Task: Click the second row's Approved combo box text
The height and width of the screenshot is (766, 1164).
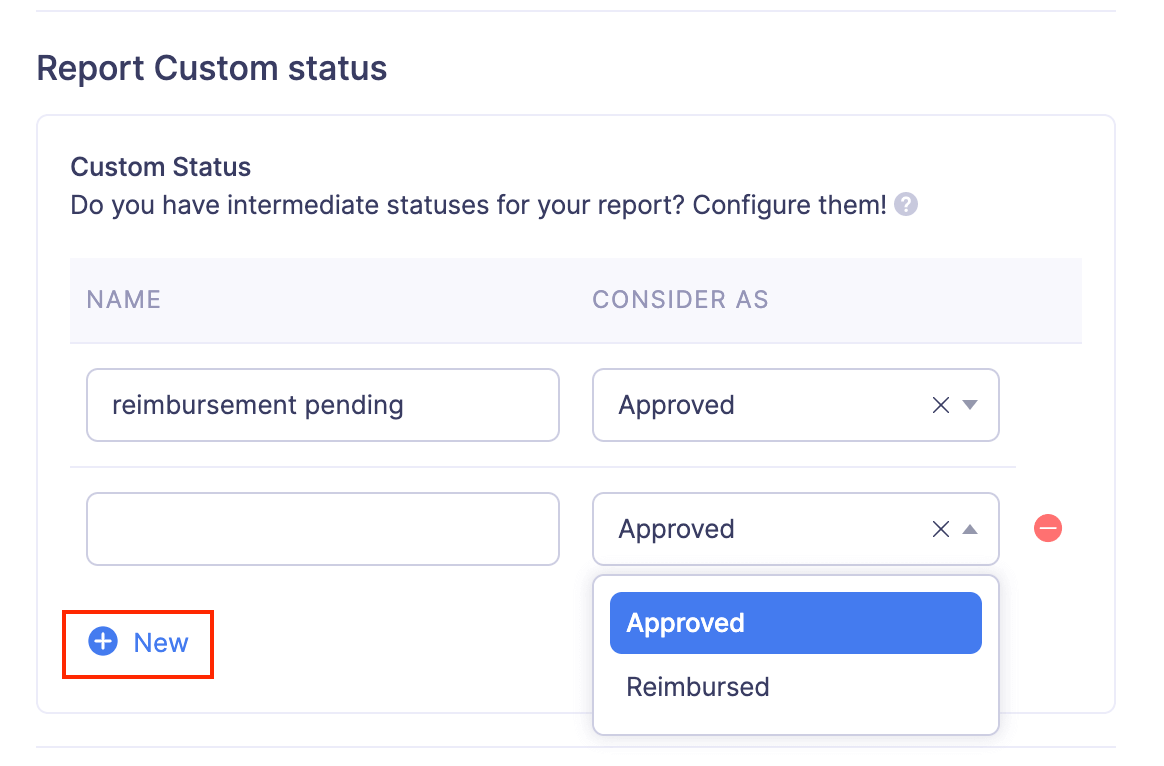Action: click(677, 529)
